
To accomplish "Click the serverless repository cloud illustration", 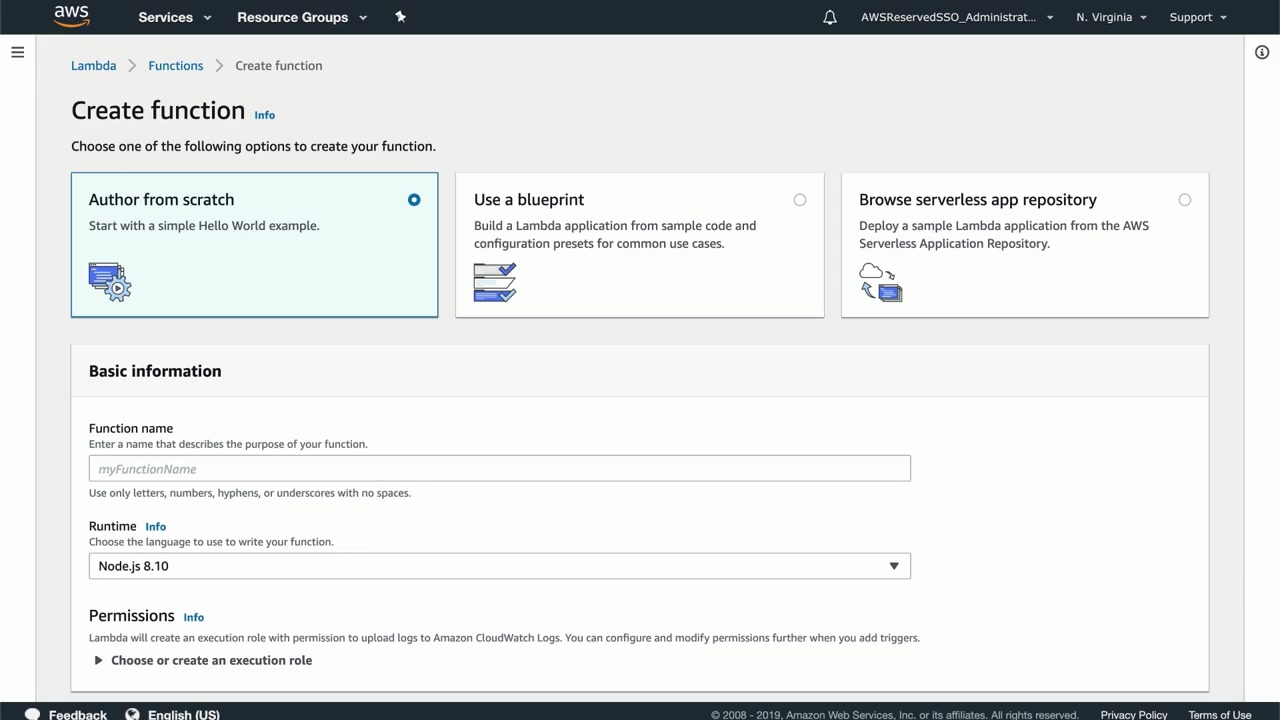I will [880, 282].
